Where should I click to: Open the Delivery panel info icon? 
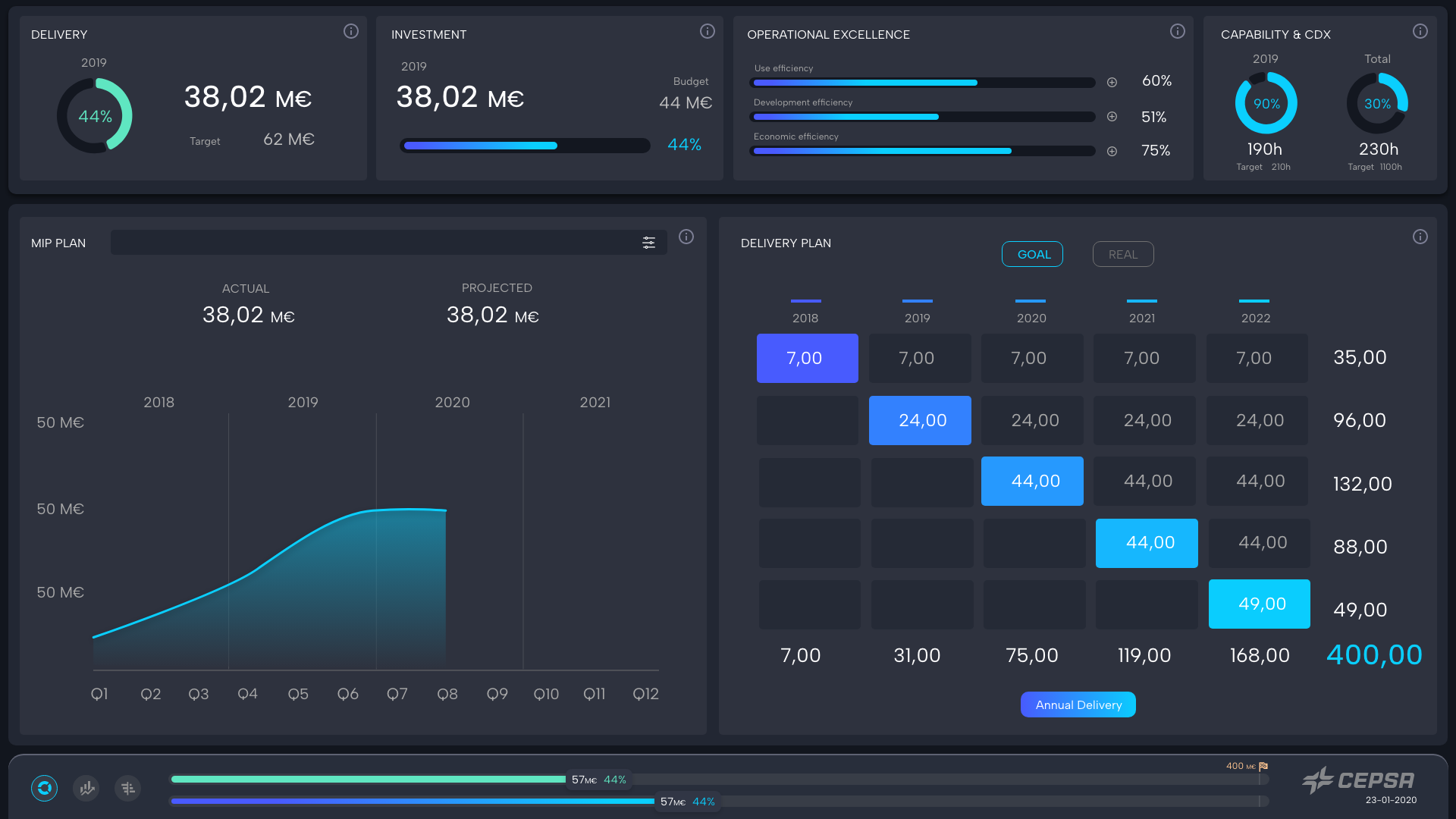pos(350,31)
